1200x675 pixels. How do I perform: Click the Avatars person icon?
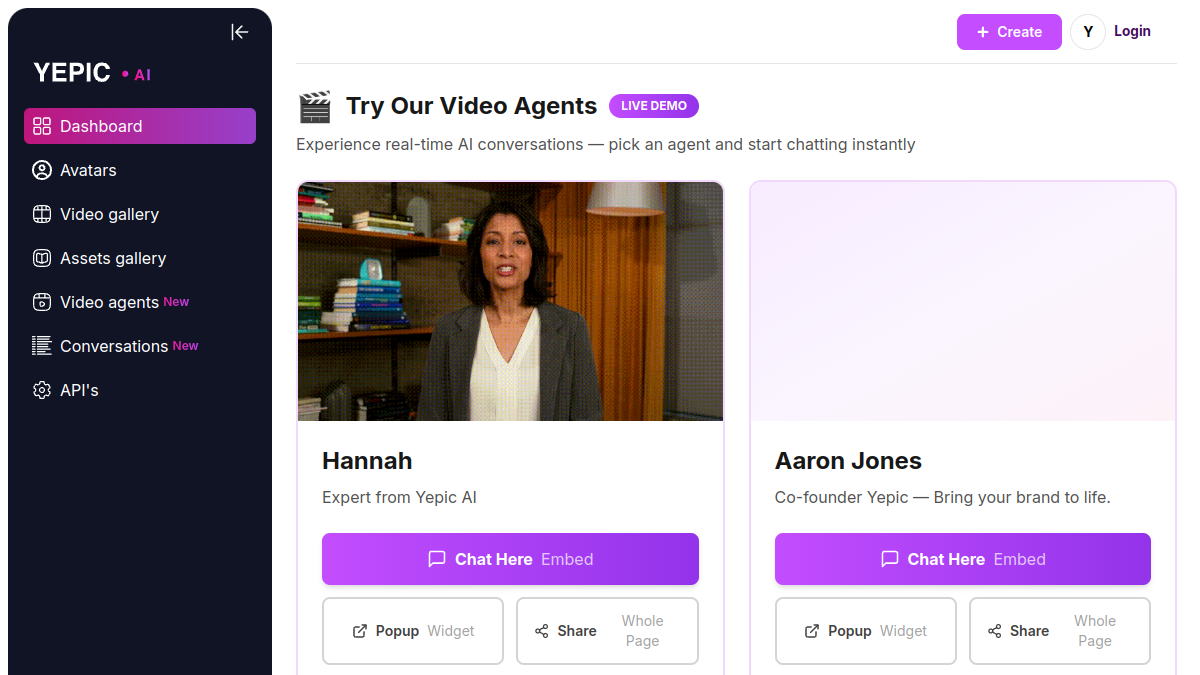point(42,170)
